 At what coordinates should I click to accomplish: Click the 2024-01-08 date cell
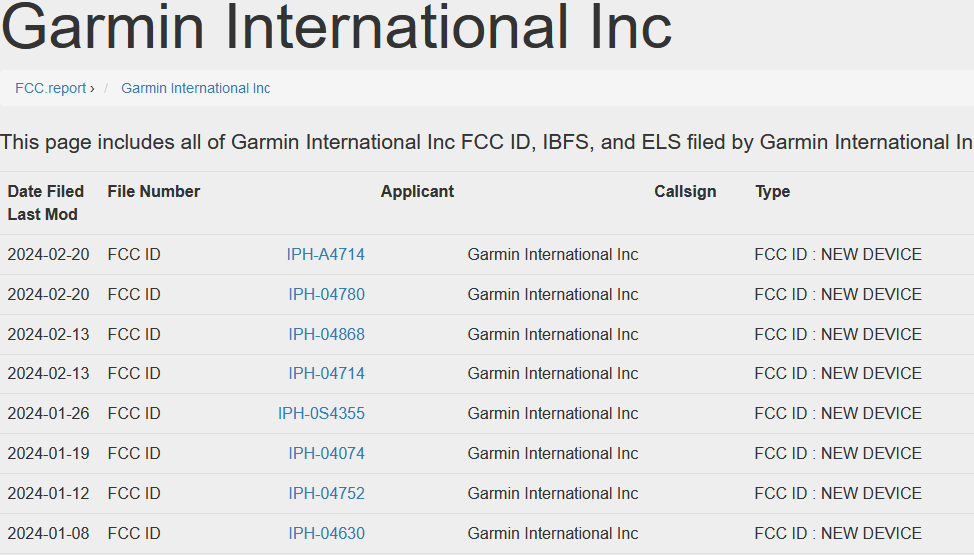tap(48, 533)
